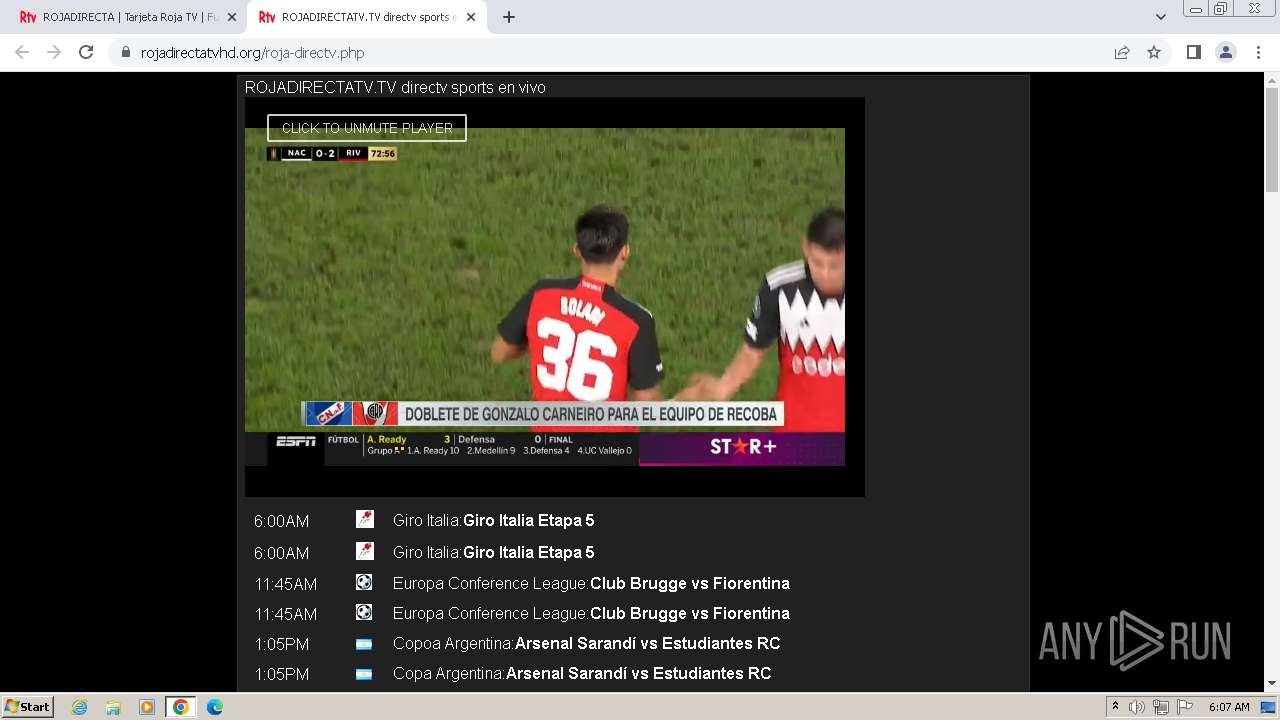View site information lock icon
Image resolution: width=1280 pixels, height=720 pixels.
(x=125, y=53)
